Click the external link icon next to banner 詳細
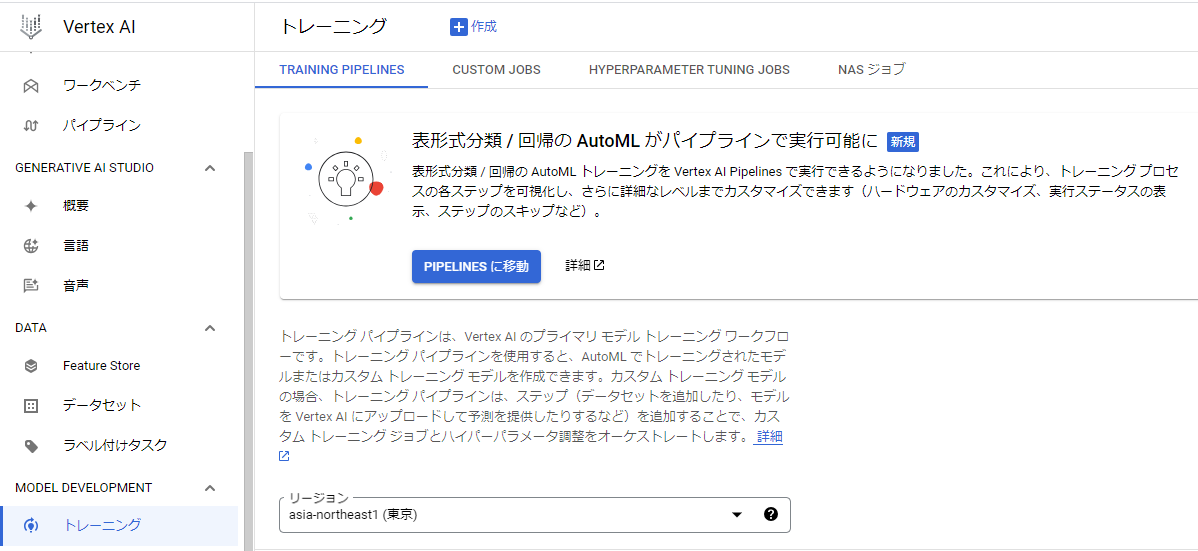 (599, 266)
